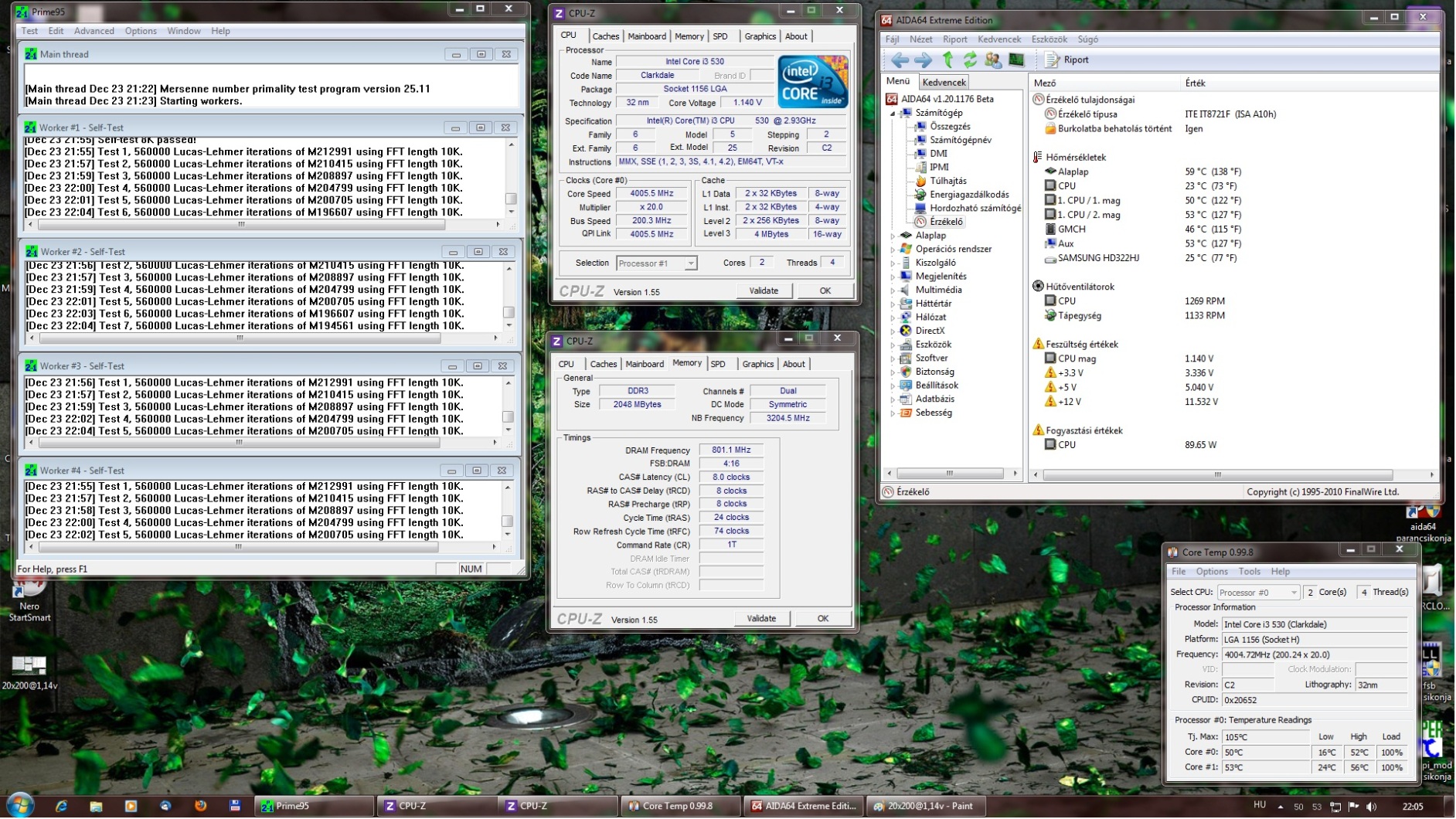Open Prime95 Advanced menu
The height and width of the screenshot is (819, 1456).
coord(94,31)
